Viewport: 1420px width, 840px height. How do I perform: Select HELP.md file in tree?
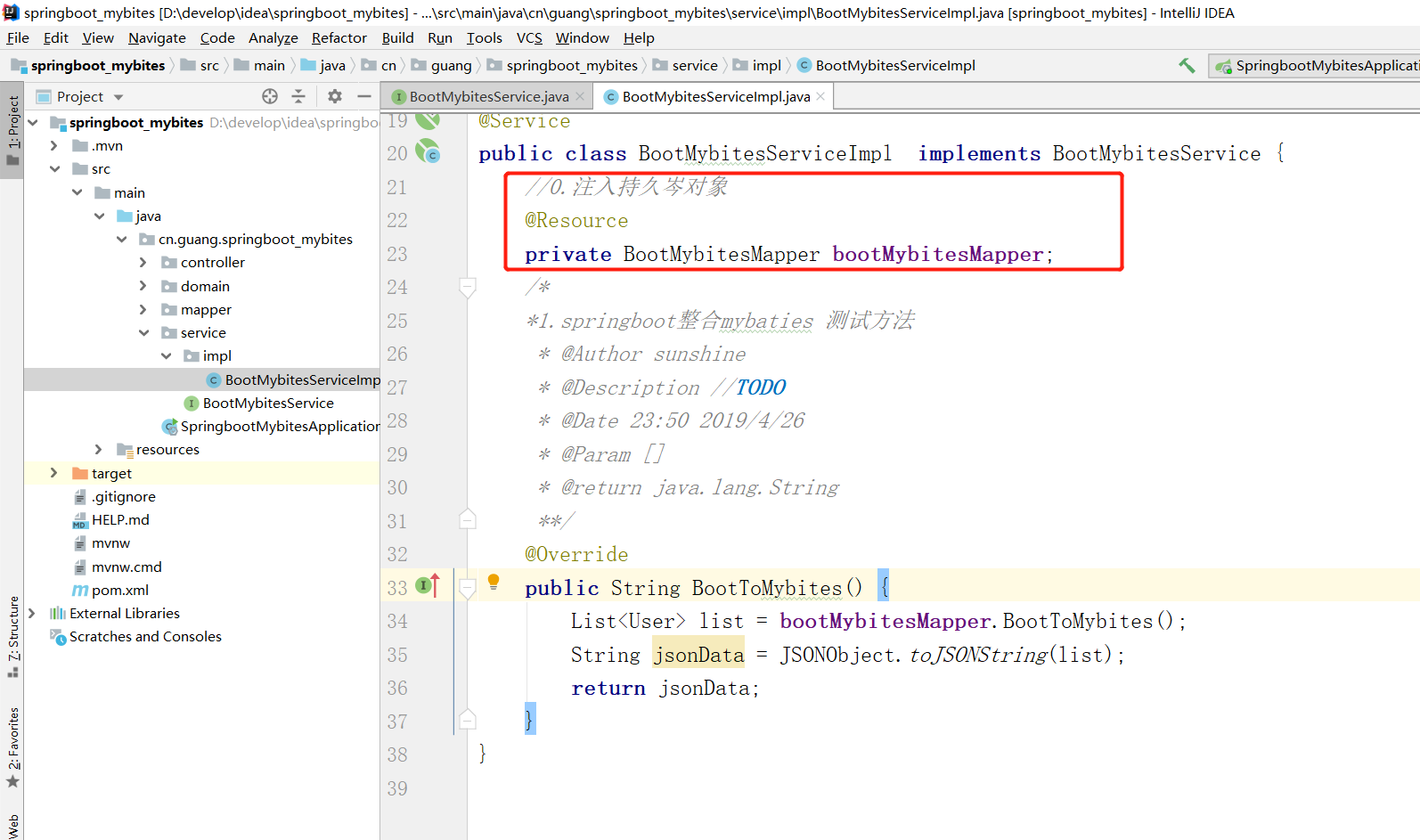coord(110,519)
